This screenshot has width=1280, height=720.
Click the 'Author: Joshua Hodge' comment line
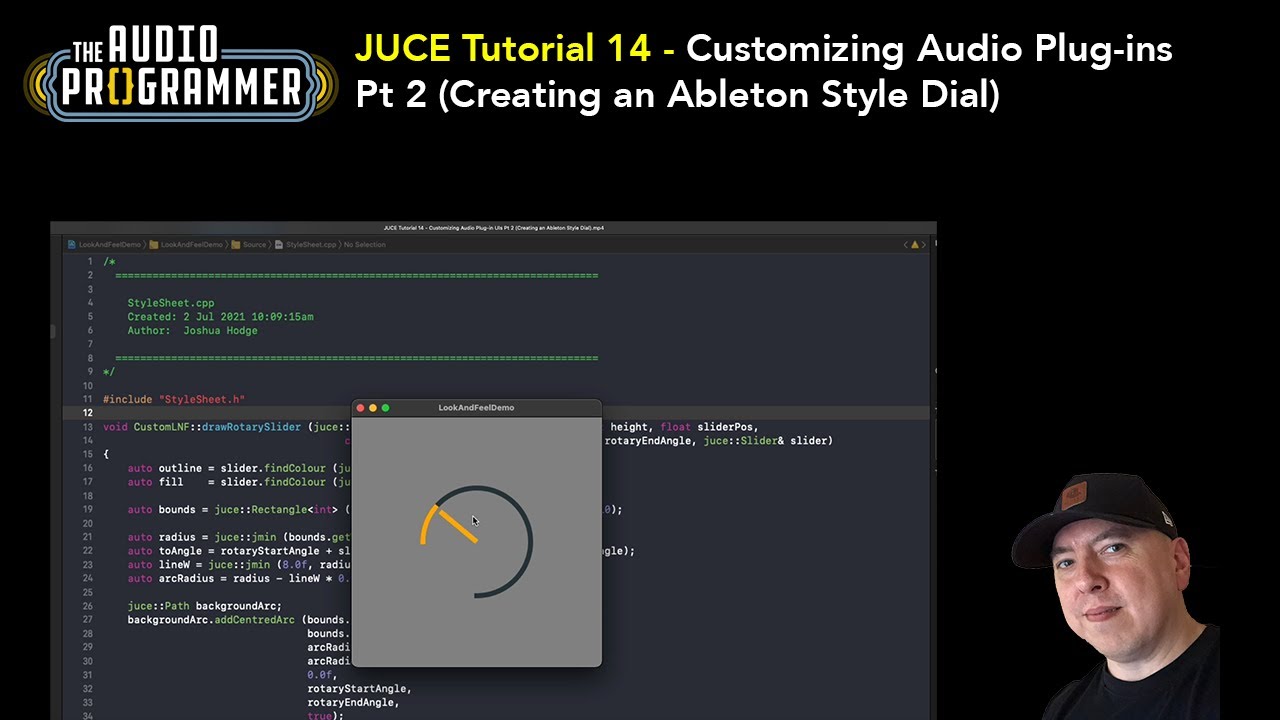192,331
